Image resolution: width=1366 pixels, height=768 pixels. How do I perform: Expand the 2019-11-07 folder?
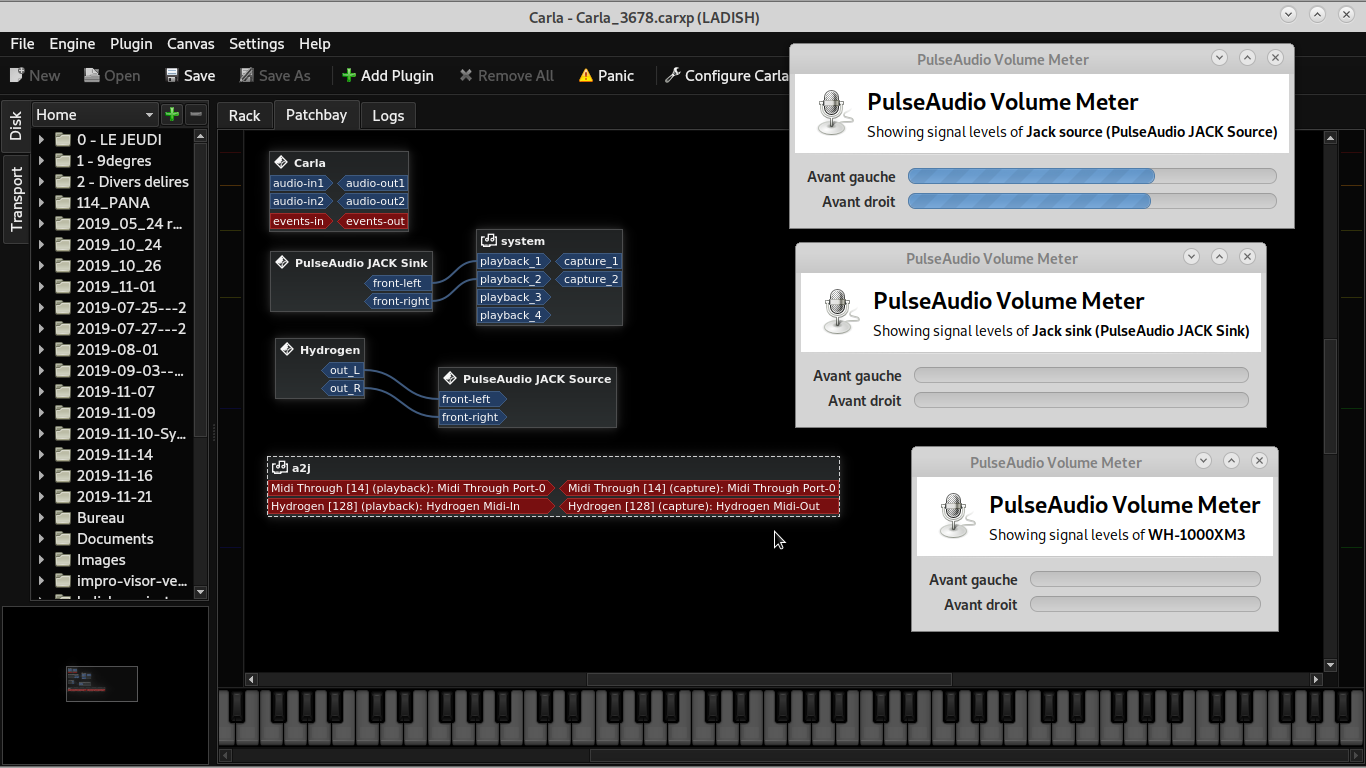pyautogui.click(x=41, y=391)
